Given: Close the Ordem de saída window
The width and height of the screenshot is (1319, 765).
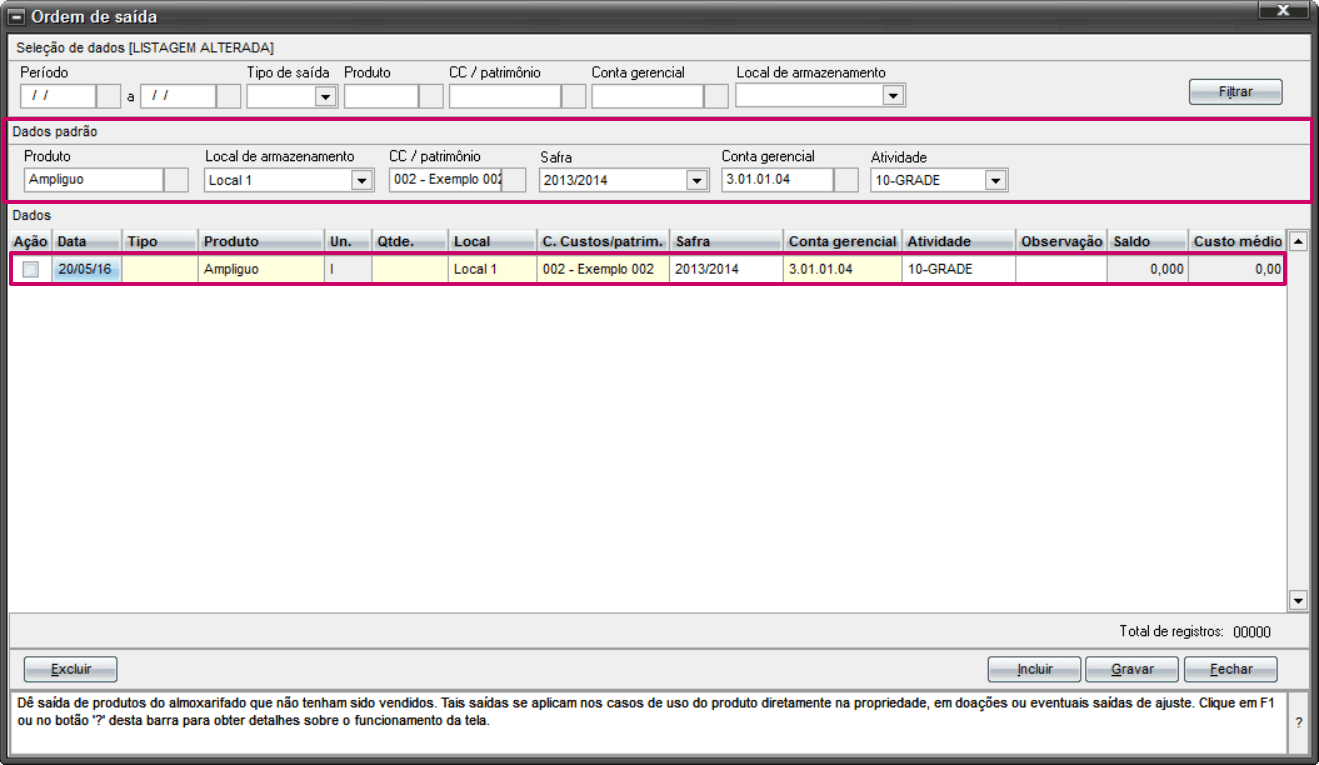Looking at the screenshot, I should 1283,11.
